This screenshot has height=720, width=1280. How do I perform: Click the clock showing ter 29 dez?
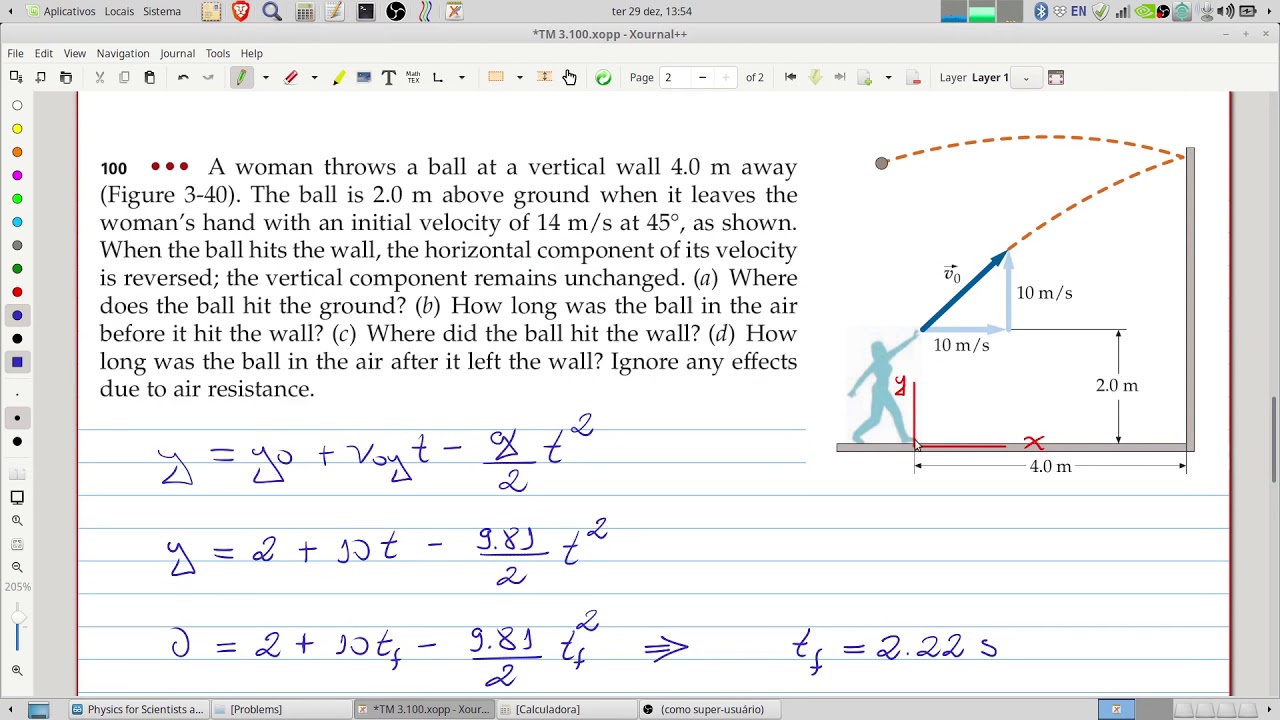coord(651,11)
